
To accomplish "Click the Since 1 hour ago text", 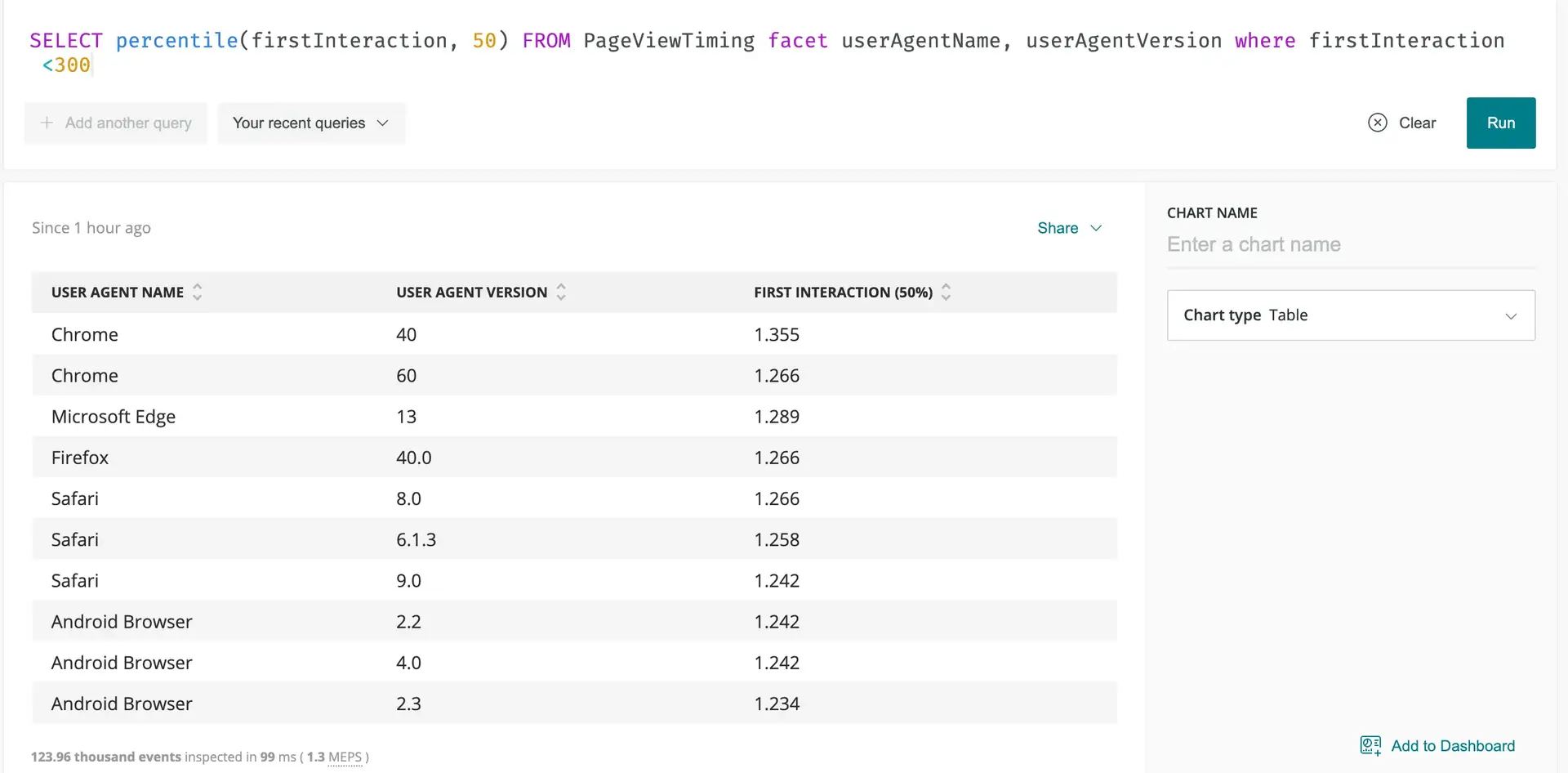I will point(91,228).
